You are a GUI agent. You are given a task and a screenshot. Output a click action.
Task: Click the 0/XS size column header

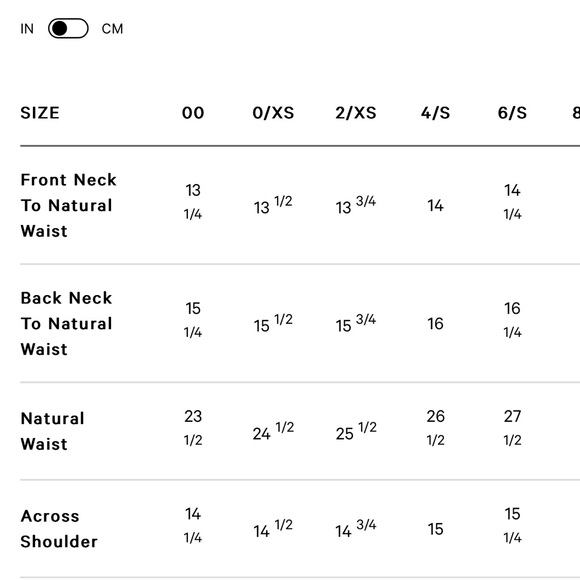[273, 113]
